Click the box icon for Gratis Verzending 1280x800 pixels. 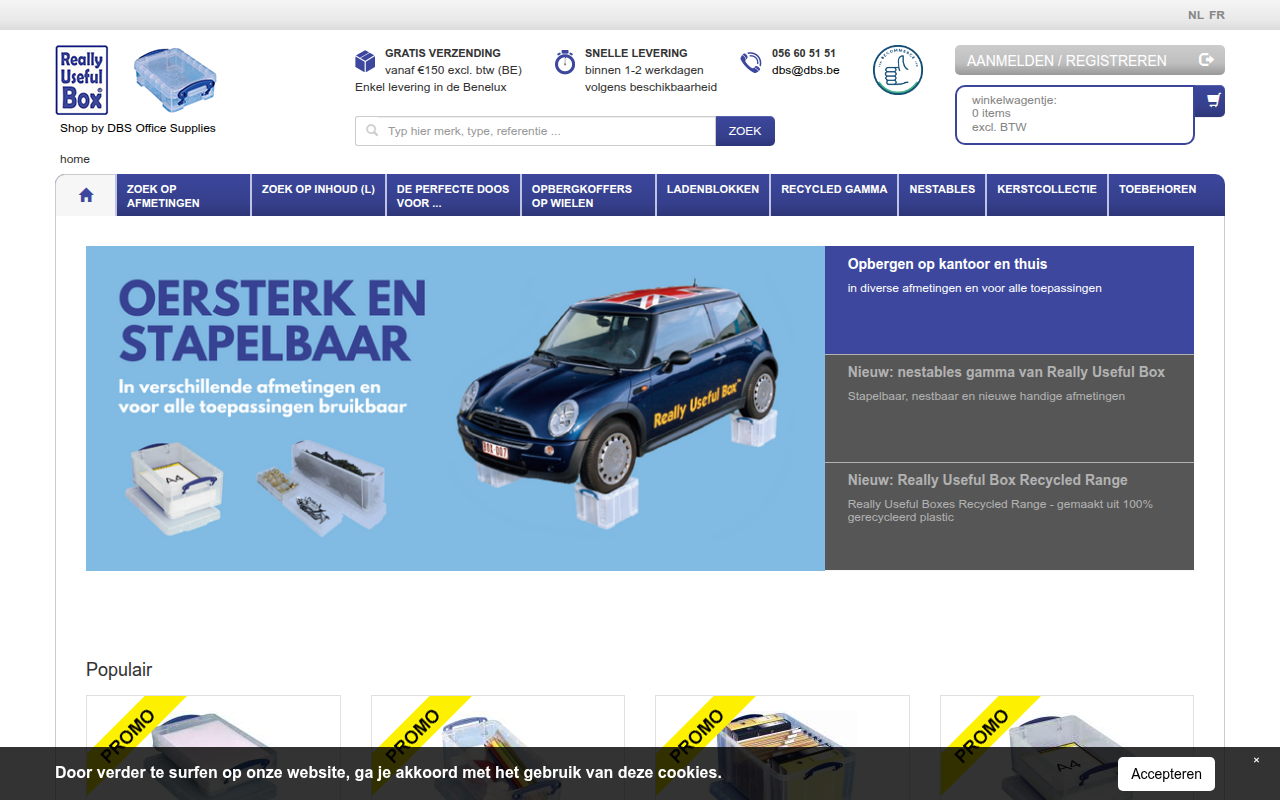(x=365, y=62)
